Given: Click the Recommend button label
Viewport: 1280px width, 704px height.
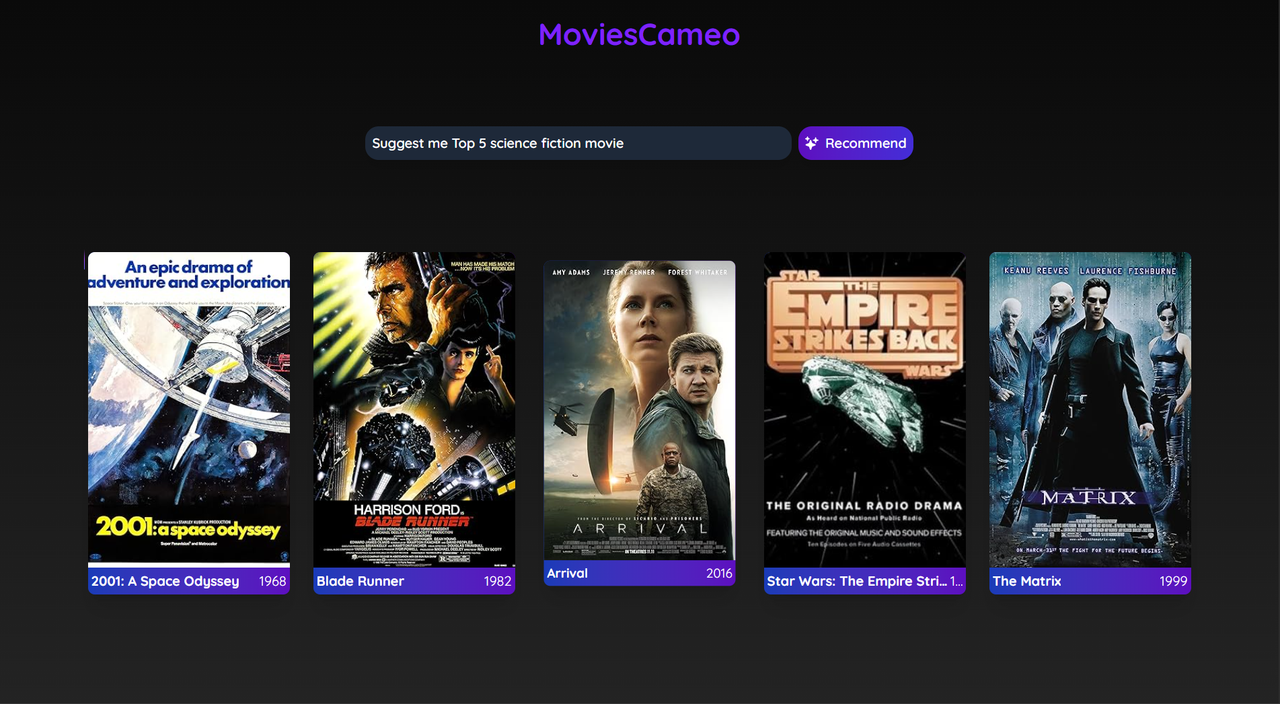Looking at the screenshot, I should point(866,143).
